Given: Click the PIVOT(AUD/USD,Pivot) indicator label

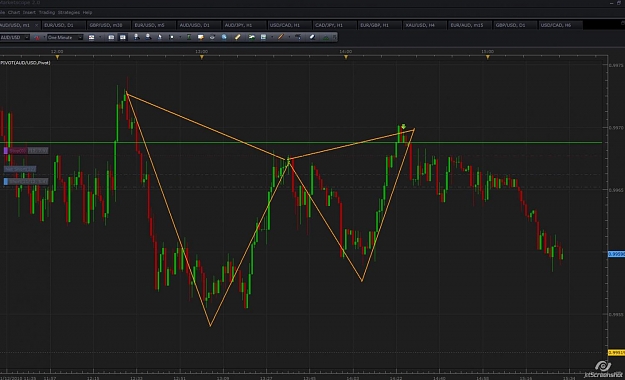Looking at the screenshot, I should tap(25, 63).
